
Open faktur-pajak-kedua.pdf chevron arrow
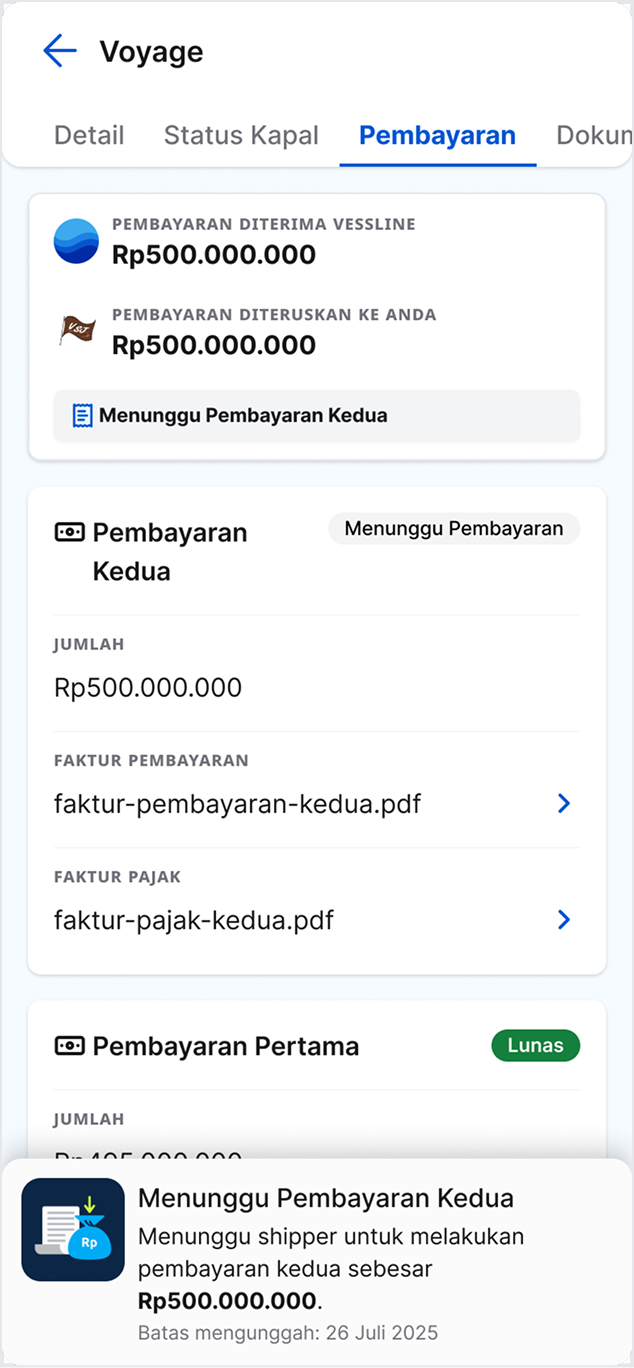pos(564,919)
